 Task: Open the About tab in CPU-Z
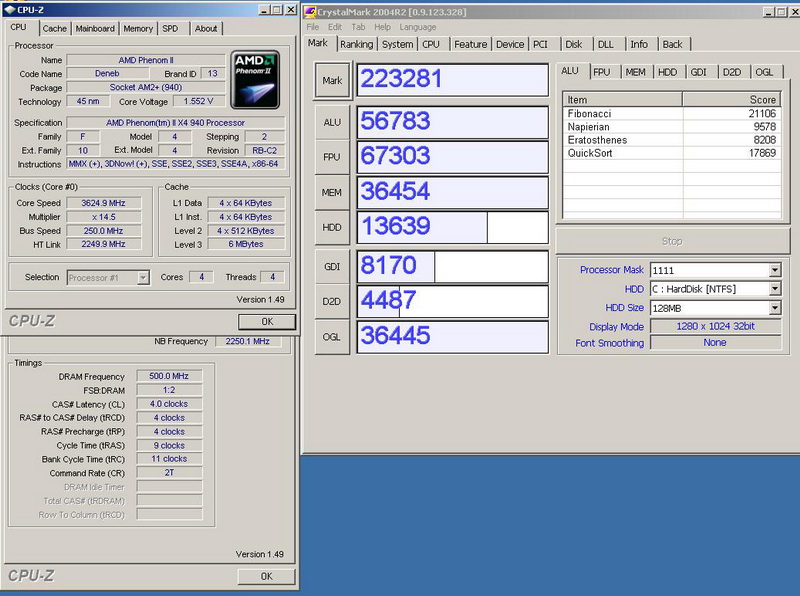click(x=206, y=29)
